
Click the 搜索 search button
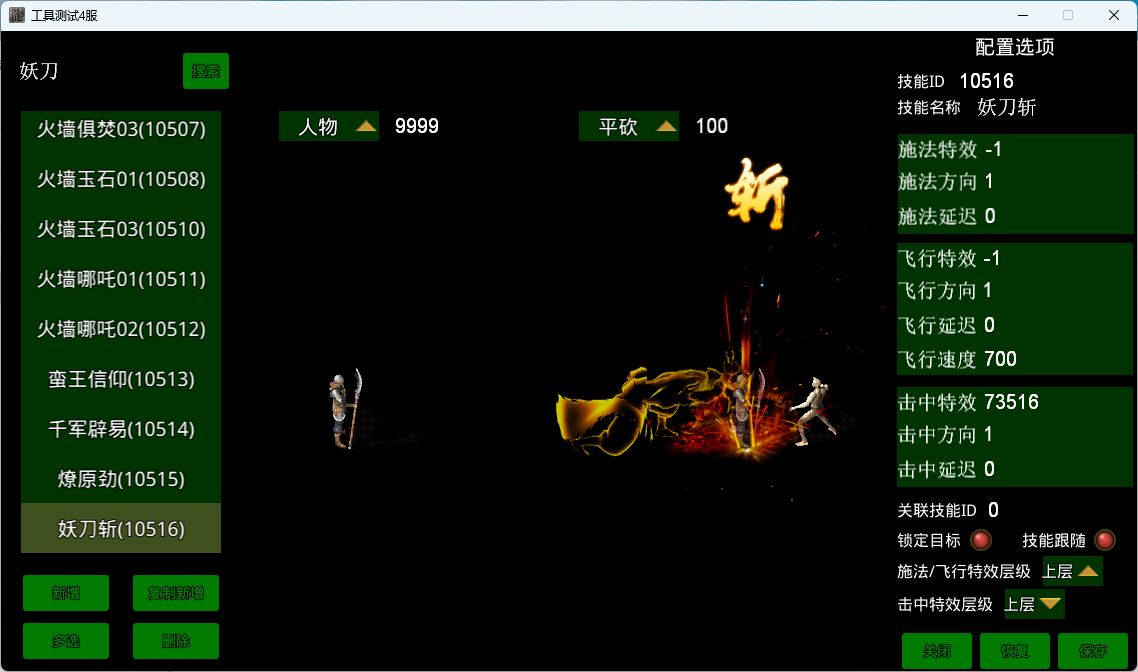(205, 71)
